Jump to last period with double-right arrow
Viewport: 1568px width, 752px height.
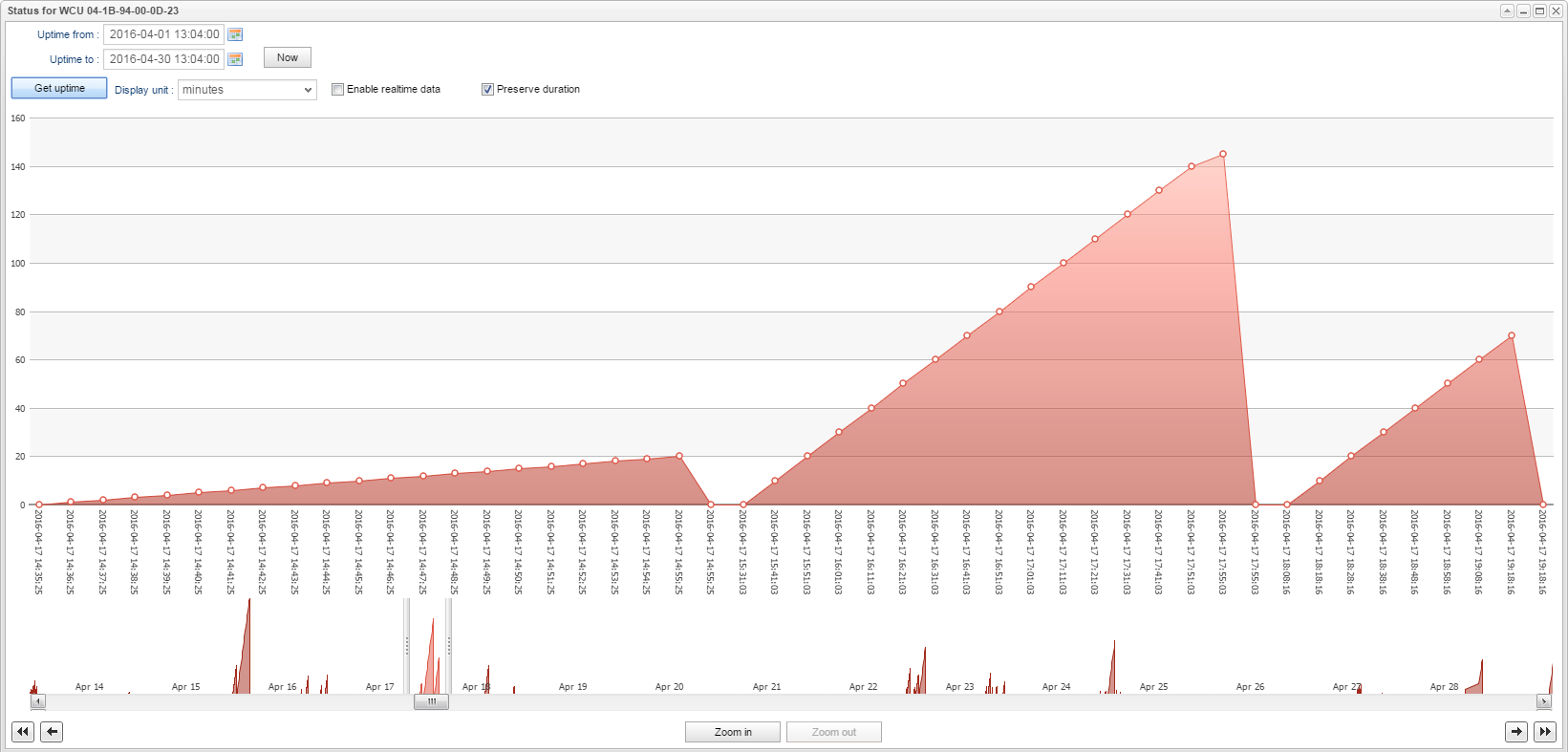click(x=1544, y=732)
